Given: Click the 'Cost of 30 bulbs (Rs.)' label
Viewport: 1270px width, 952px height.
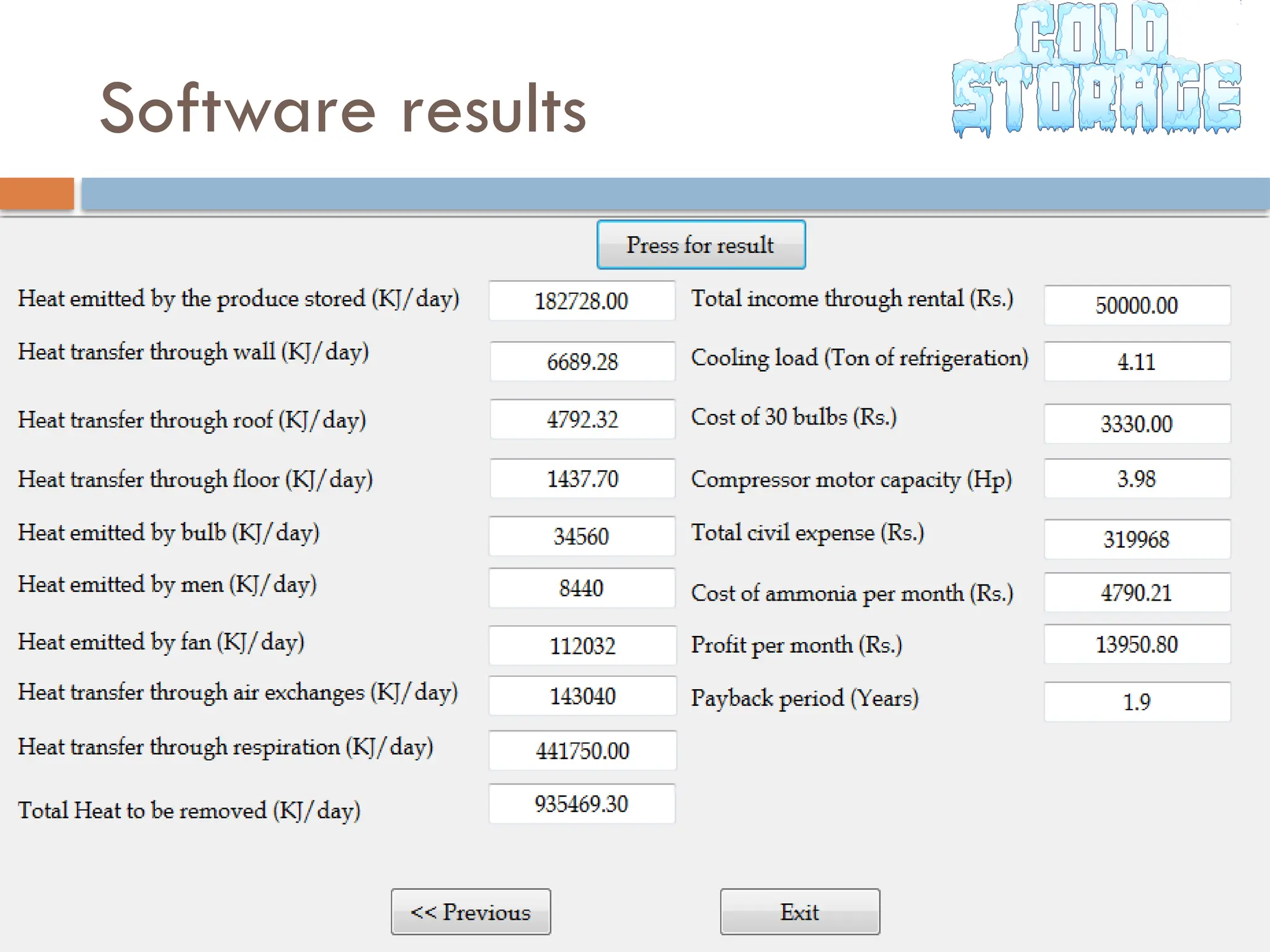Looking at the screenshot, I should 794,418.
